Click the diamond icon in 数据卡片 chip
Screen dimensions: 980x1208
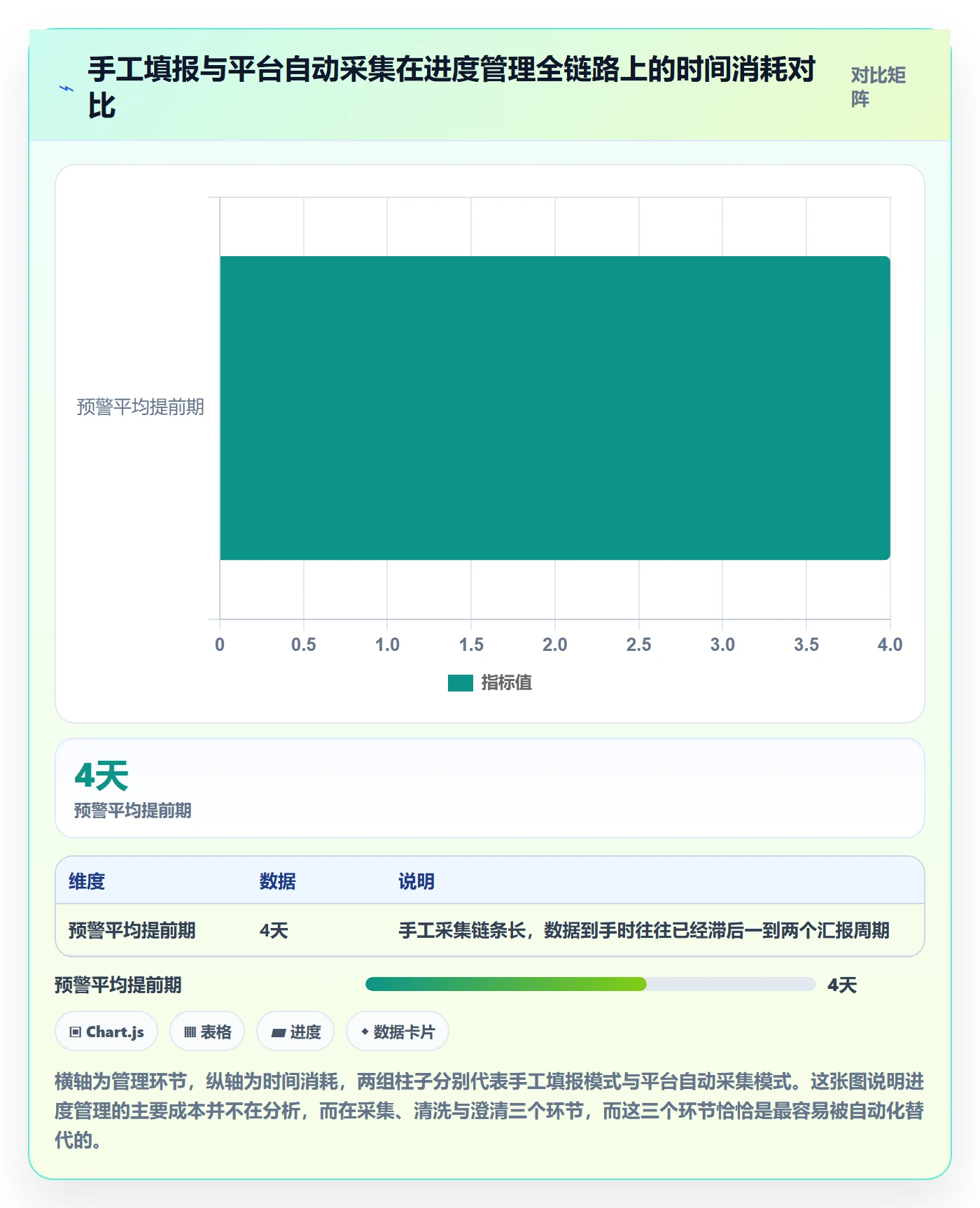coord(365,1032)
